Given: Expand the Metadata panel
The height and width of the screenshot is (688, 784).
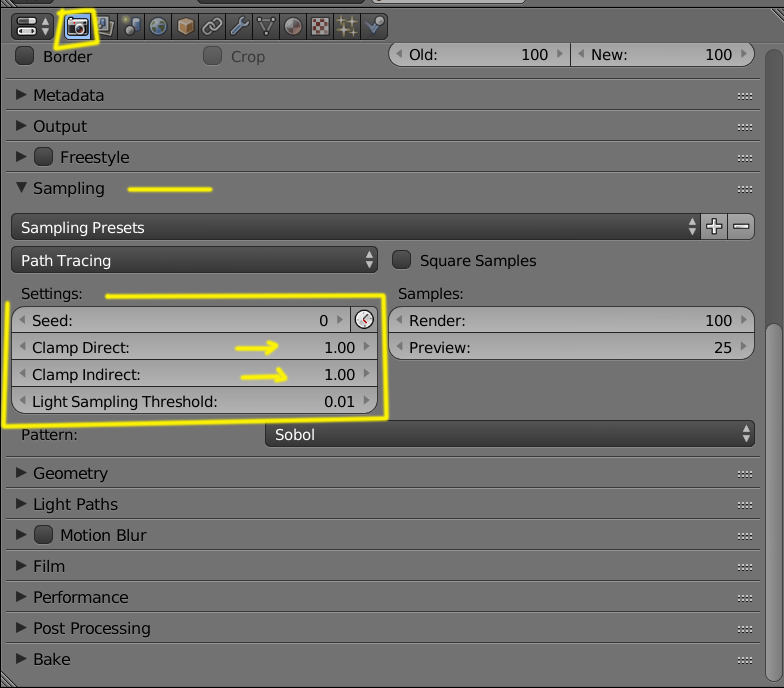Looking at the screenshot, I should tap(20, 94).
